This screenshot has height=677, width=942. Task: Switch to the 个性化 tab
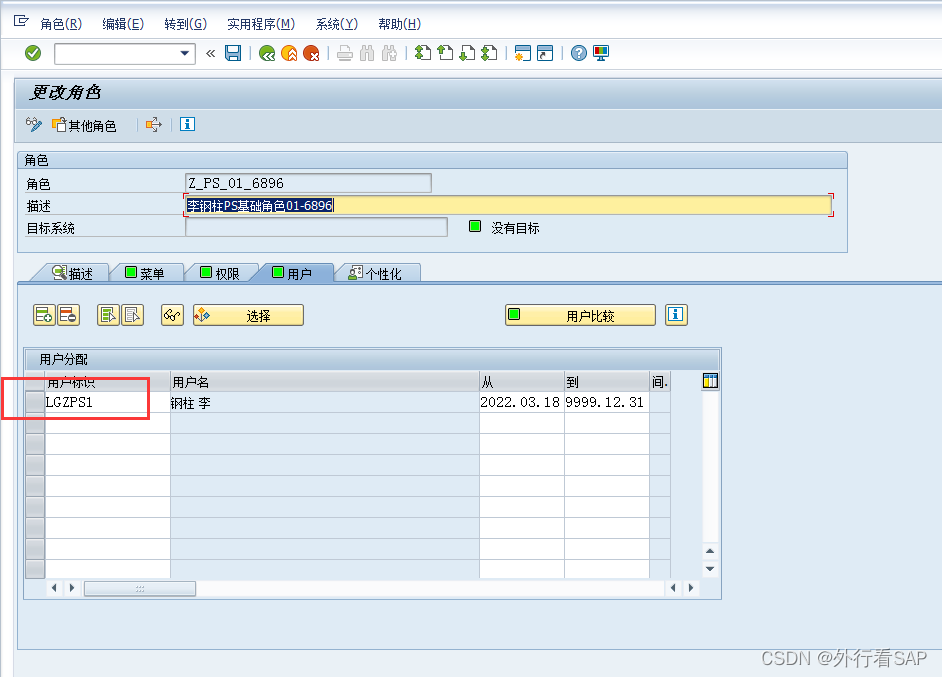375,273
